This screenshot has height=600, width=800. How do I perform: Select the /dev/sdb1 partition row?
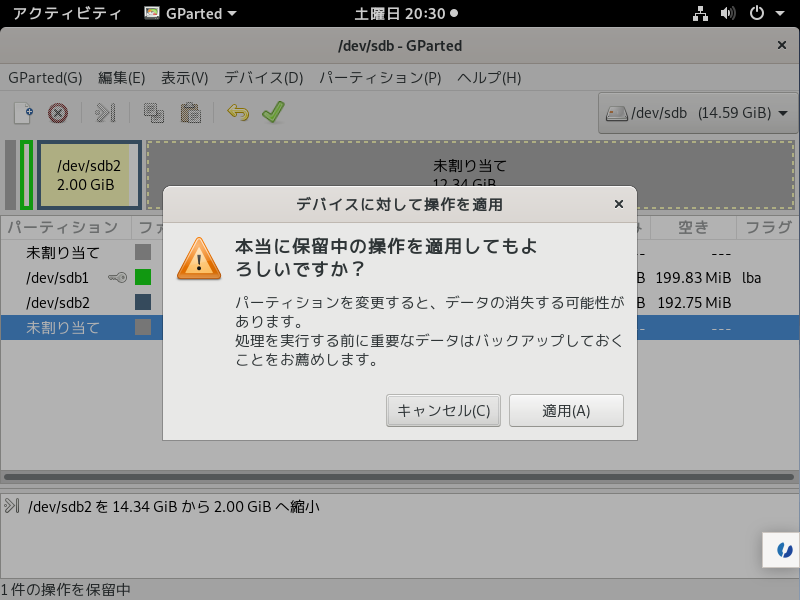pyautogui.click(x=400, y=278)
